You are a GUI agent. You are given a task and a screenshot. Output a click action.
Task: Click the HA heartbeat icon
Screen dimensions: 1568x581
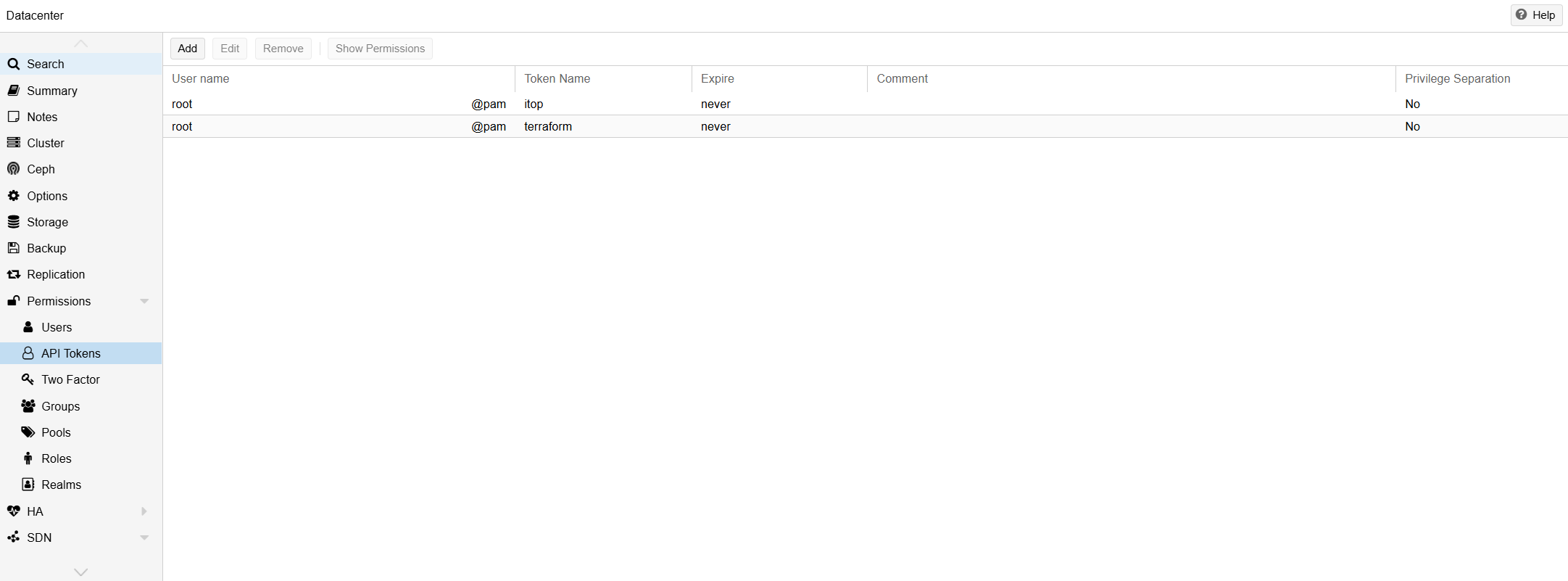[13, 511]
